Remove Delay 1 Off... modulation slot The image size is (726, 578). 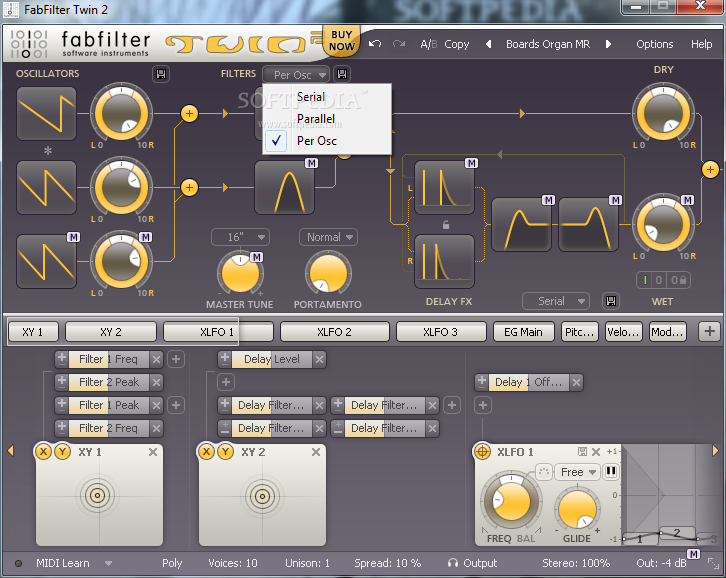(576, 383)
